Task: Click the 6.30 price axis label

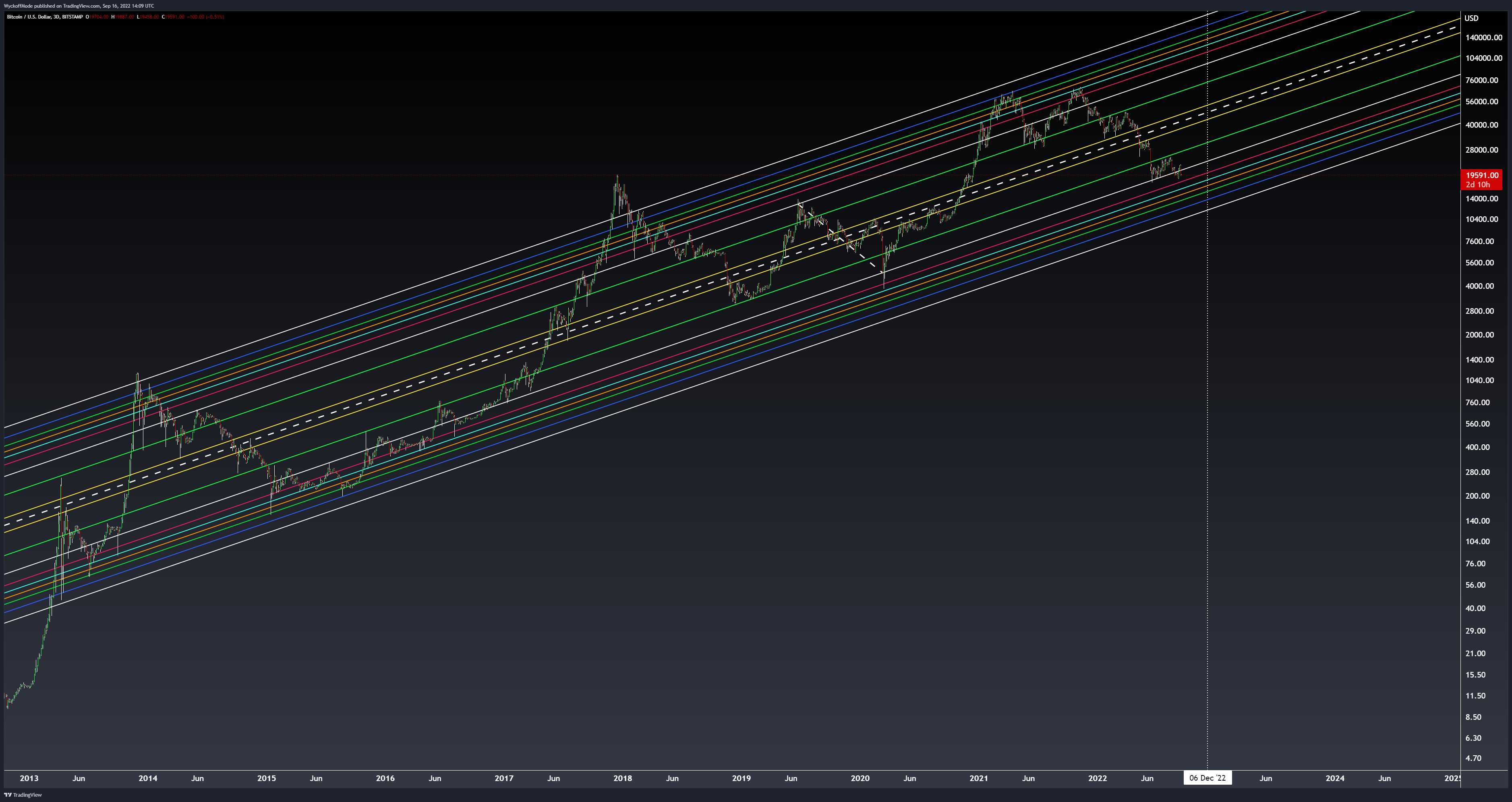Action: [1473, 738]
